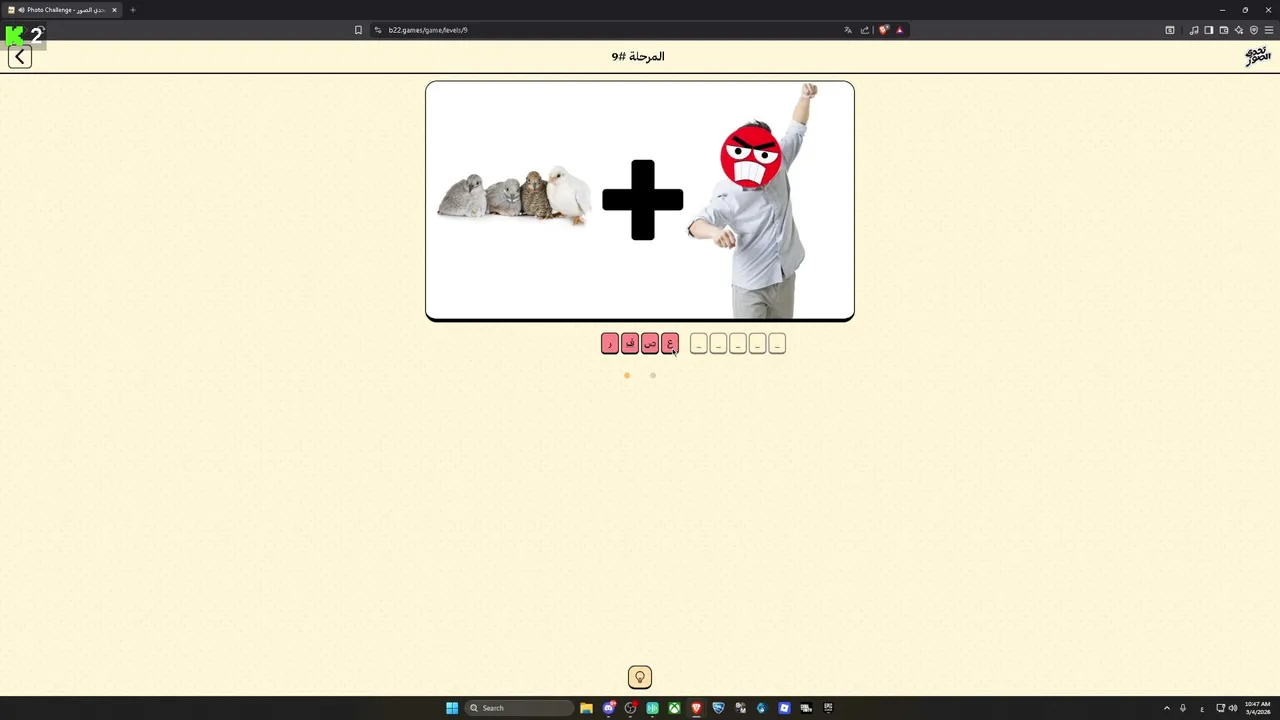Screen dimensions: 1280x720
Task: Click the red letter tile ص
Action: pyautogui.click(x=650, y=344)
